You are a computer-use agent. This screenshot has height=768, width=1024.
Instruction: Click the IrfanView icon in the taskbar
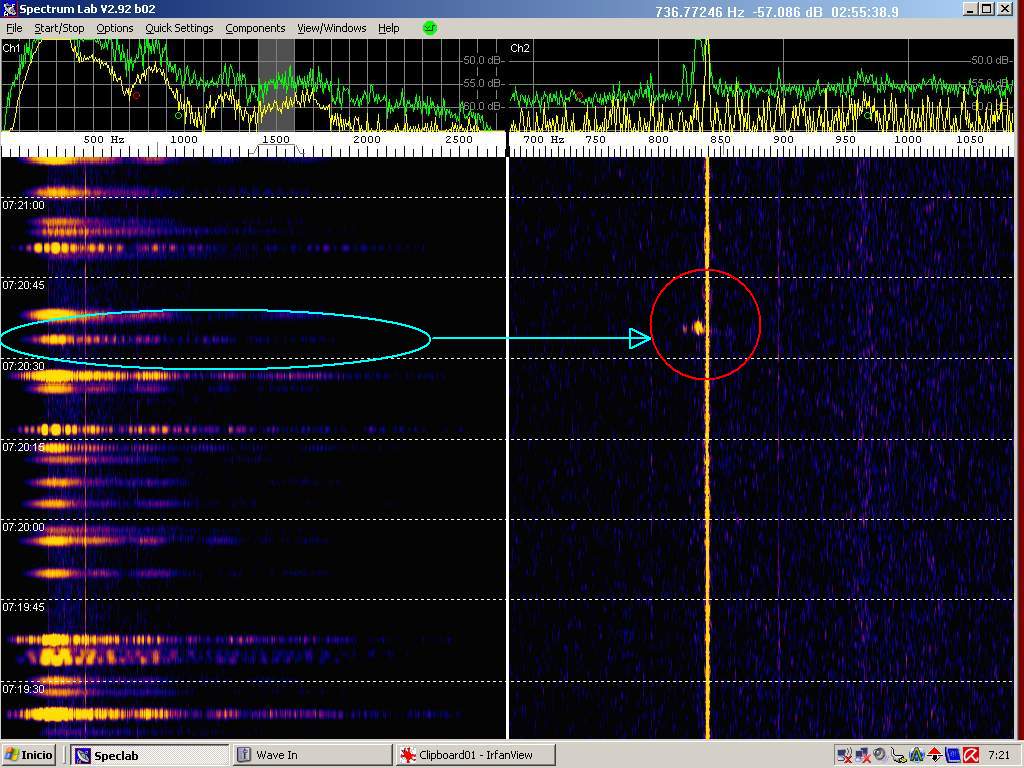click(x=408, y=756)
